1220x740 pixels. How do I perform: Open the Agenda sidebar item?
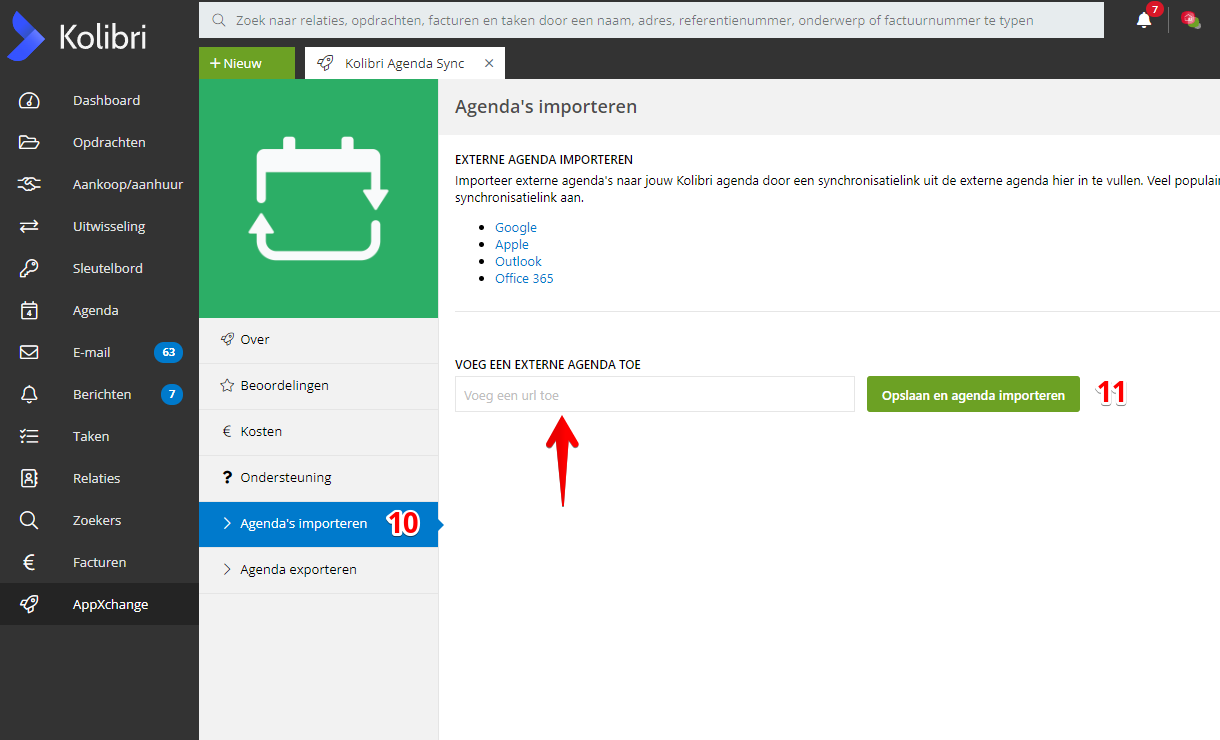coord(99,310)
